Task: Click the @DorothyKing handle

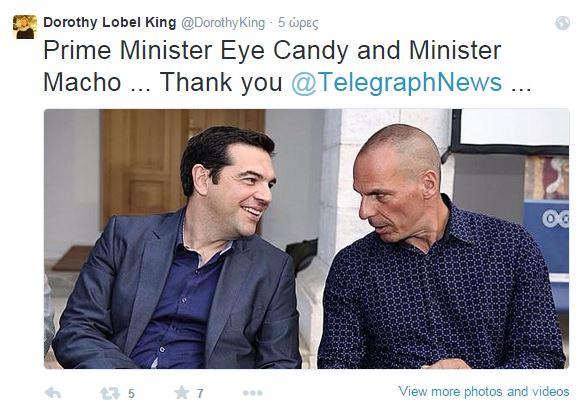Action: pos(223,23)
